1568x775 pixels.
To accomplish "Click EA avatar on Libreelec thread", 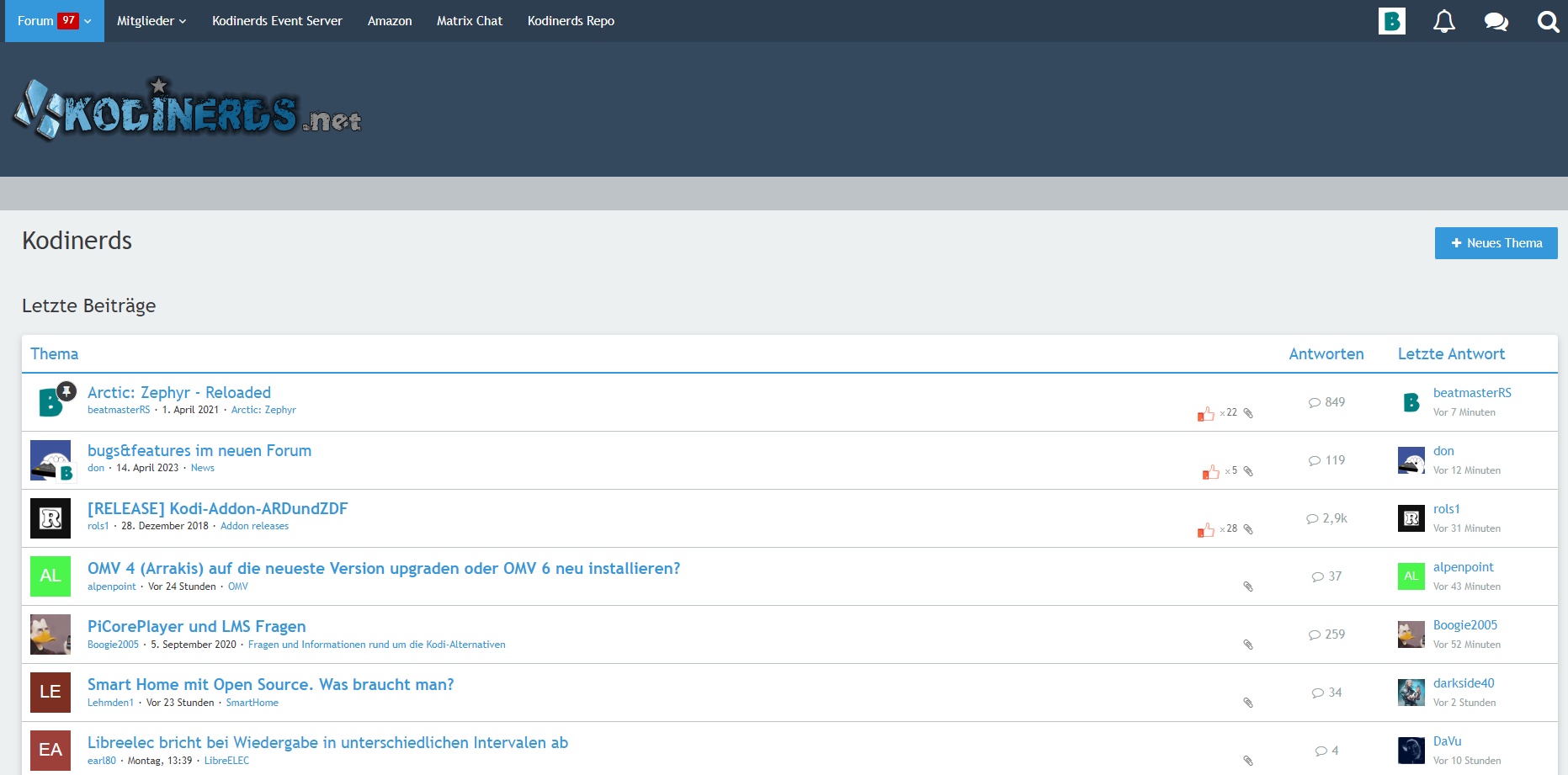I will (50, 751).
